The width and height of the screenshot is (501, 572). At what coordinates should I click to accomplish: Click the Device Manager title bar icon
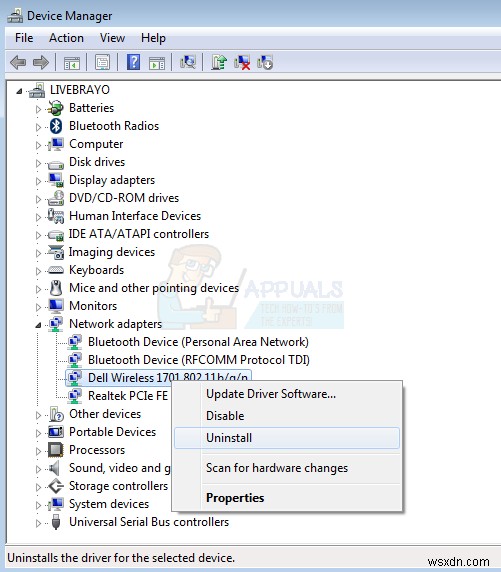(15, 16)
